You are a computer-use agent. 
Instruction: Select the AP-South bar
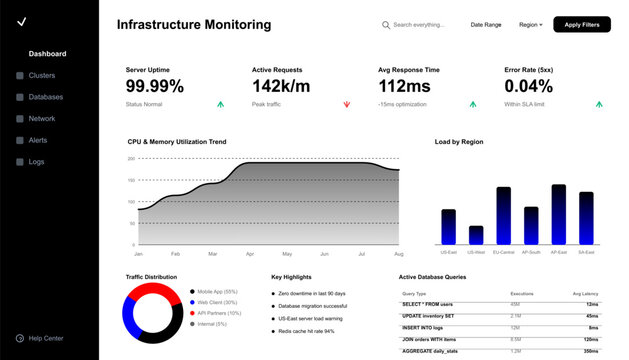(531, 226)
